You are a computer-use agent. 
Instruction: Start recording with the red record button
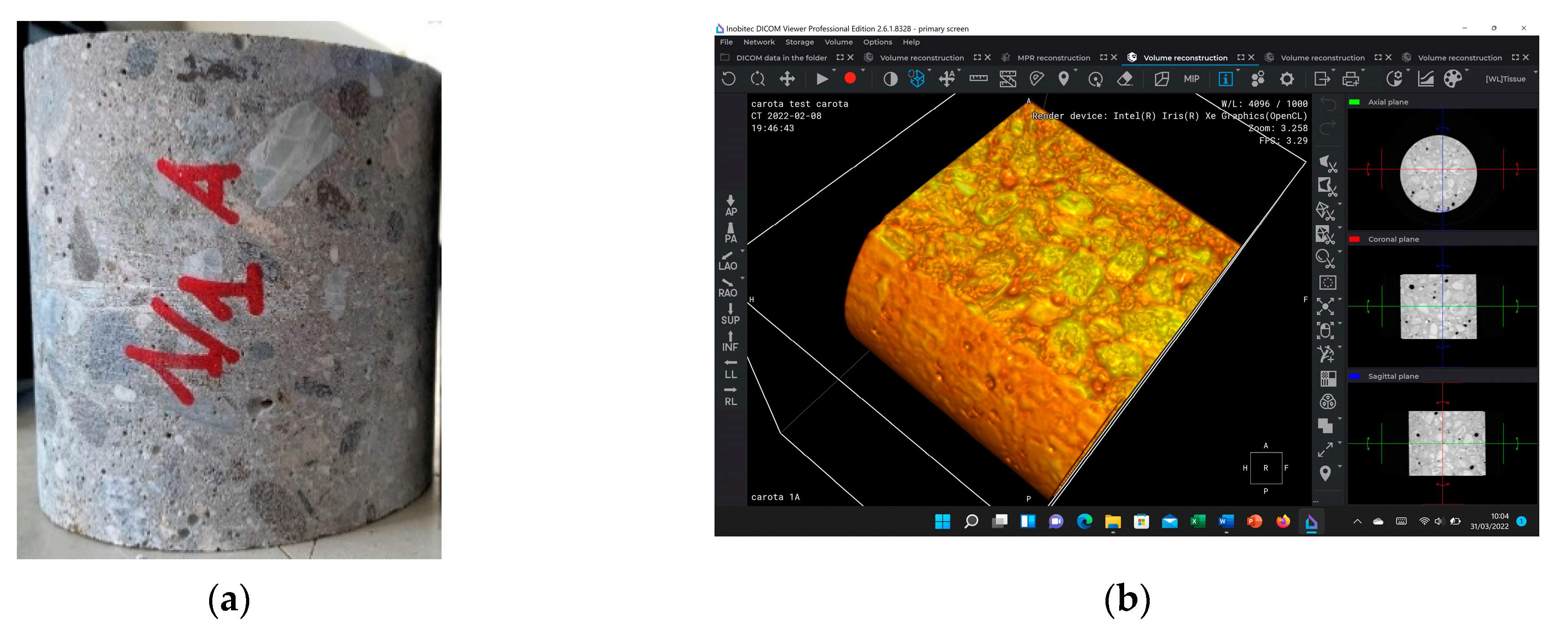(x=850, y=78)
